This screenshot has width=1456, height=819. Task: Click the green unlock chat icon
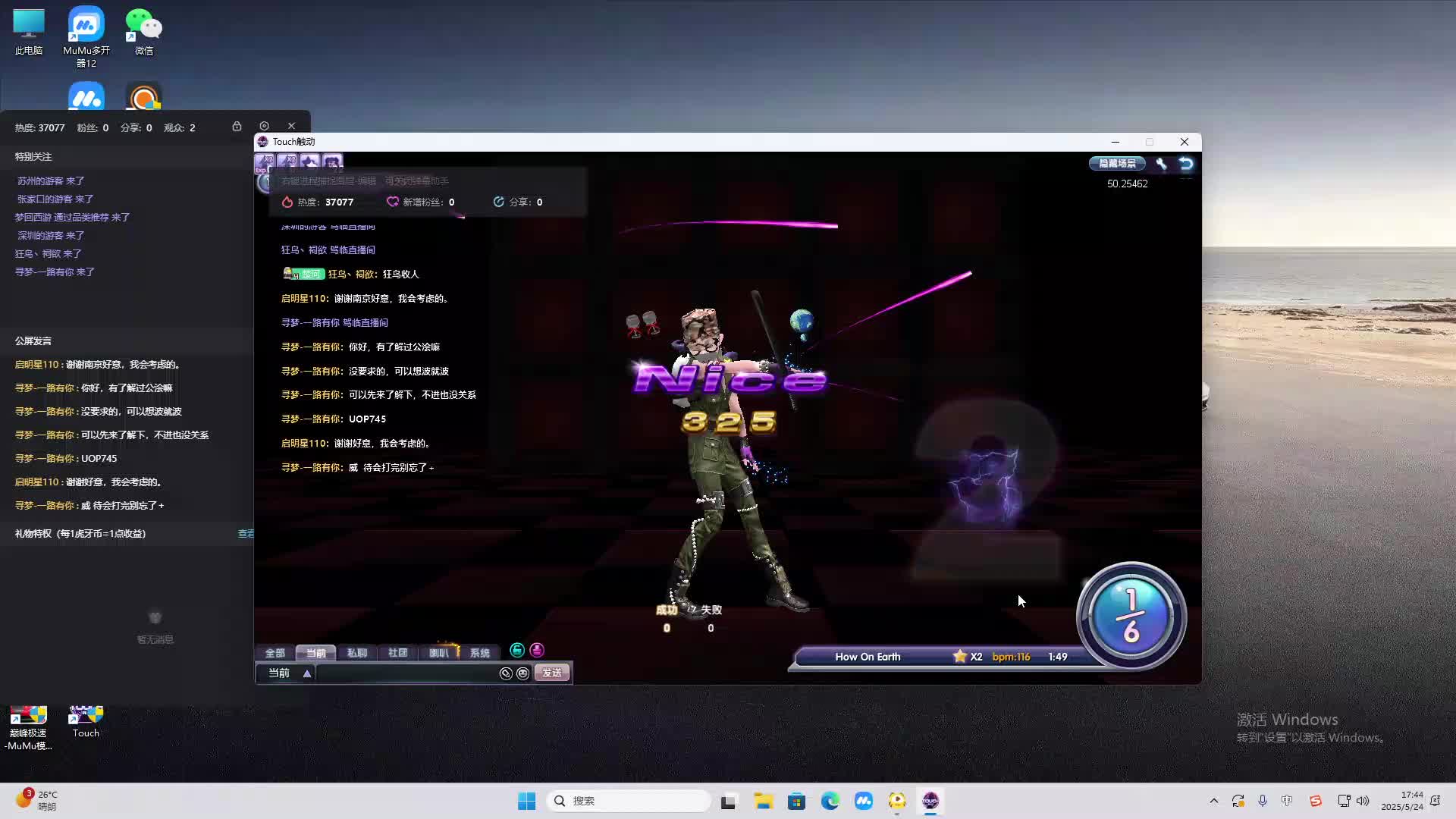pyautogui.click(x=517, y=651)
